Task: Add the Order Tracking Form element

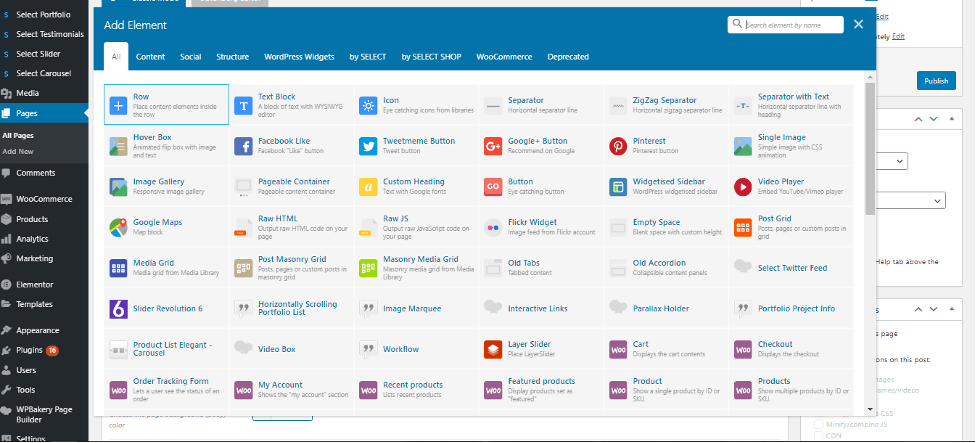Action: [166, 389]
